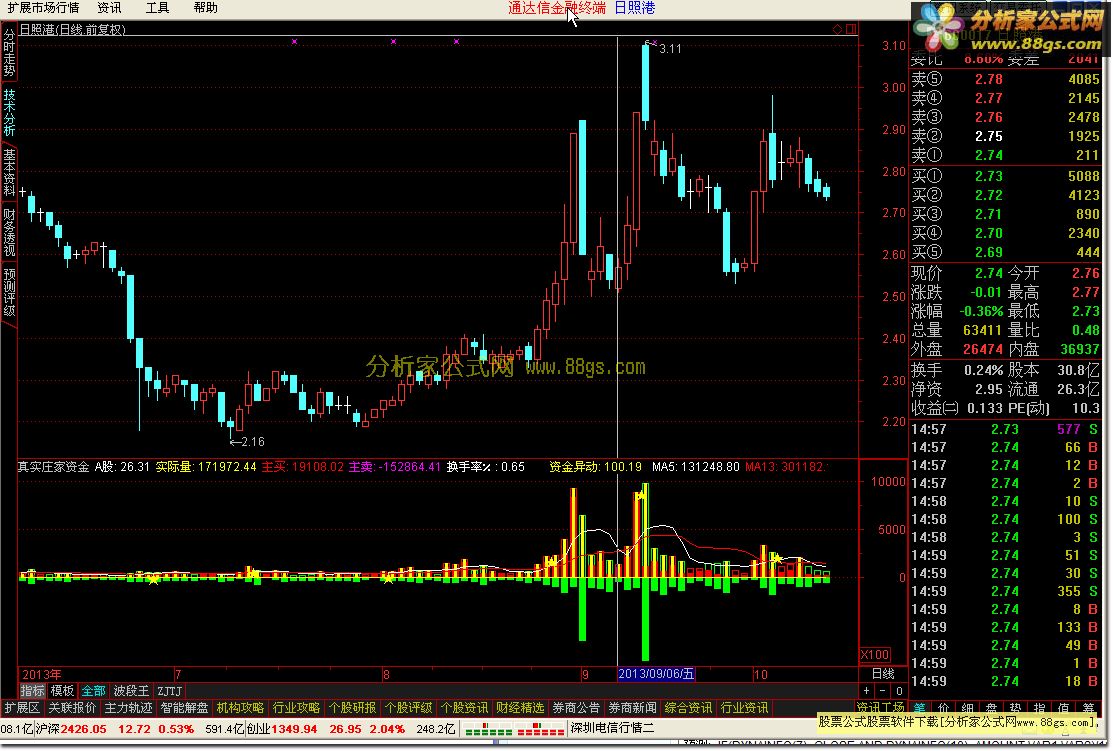Open the 日线 period selector
This screenshot has height=751, width=1113.
pos(883,674)
